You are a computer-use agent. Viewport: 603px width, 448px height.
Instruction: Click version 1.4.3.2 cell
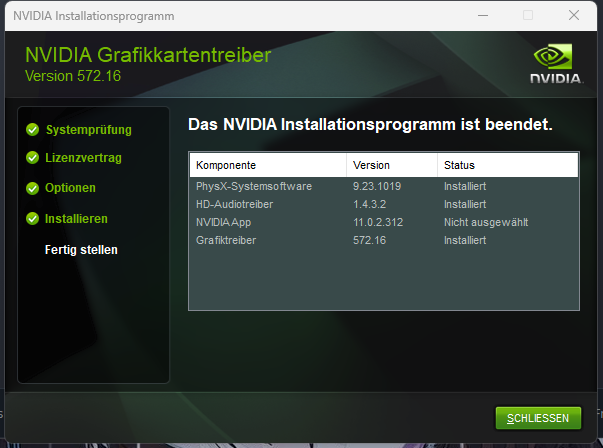click(370, 204)
